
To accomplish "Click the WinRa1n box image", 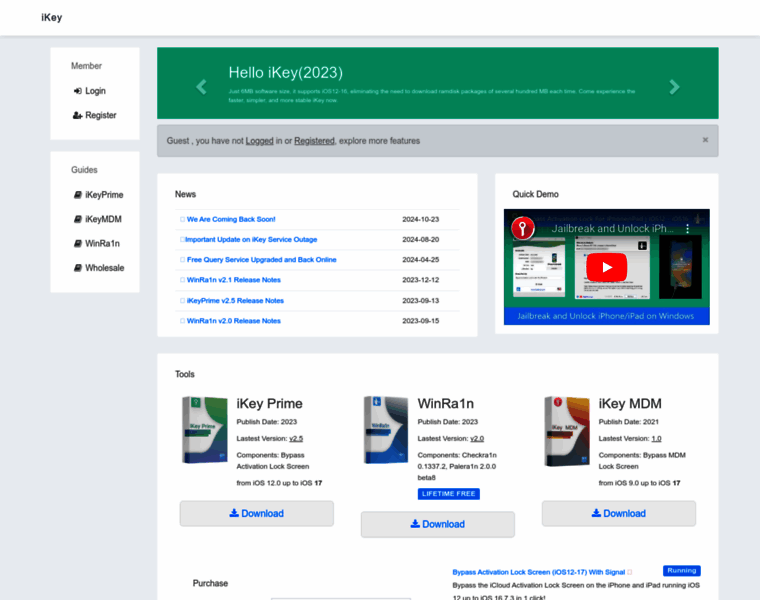I will tap(386, 429).
